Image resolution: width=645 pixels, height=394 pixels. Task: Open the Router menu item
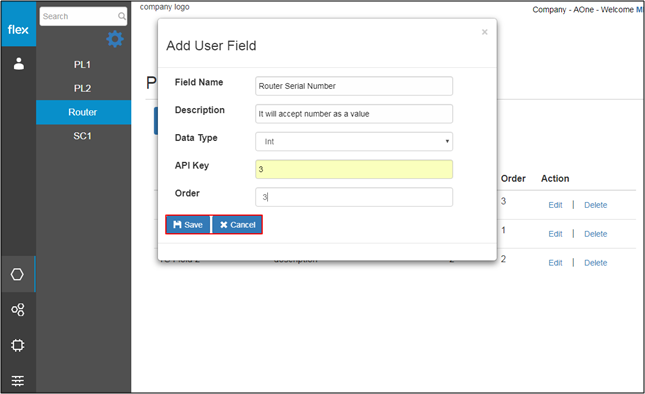click(x=83, y=112)
